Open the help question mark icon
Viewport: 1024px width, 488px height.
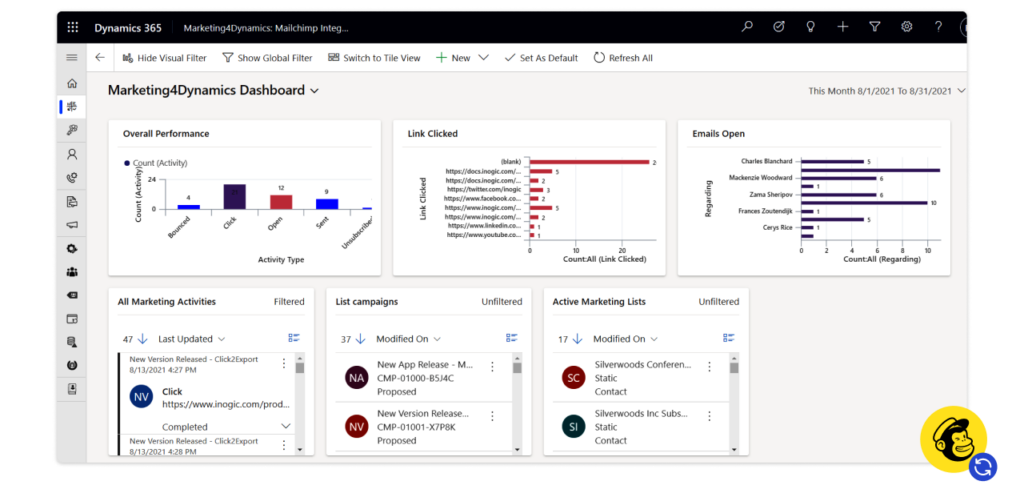point(938,27)
